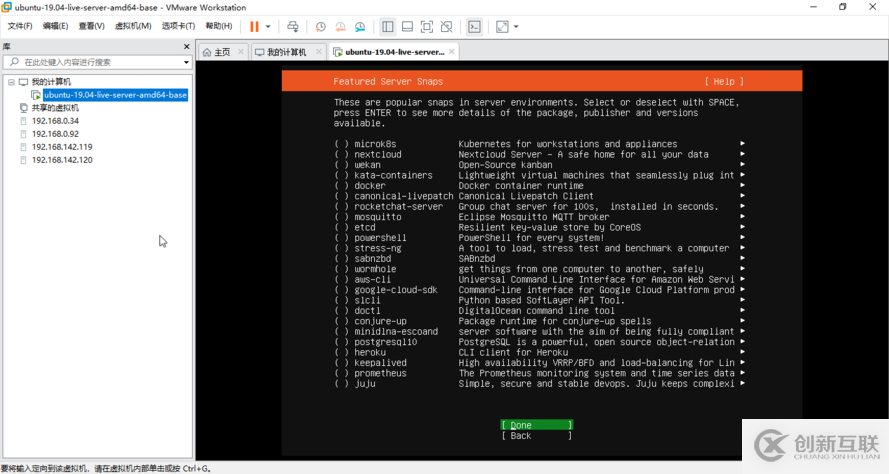889x474 pixels.
Task: Toggle the canonical-livepatch snap checkbox
Action: (342, 196)
